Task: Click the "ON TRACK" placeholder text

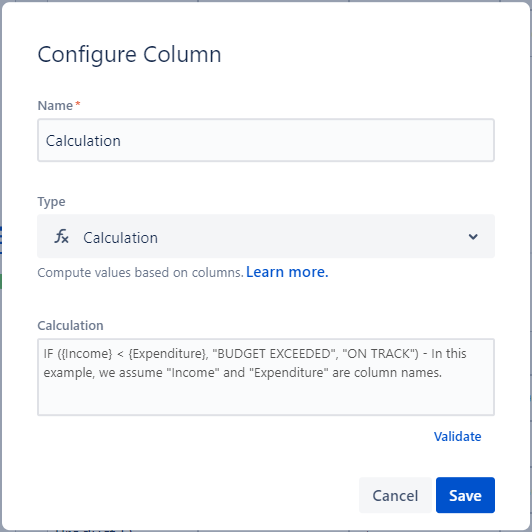Action: (380, 354)
